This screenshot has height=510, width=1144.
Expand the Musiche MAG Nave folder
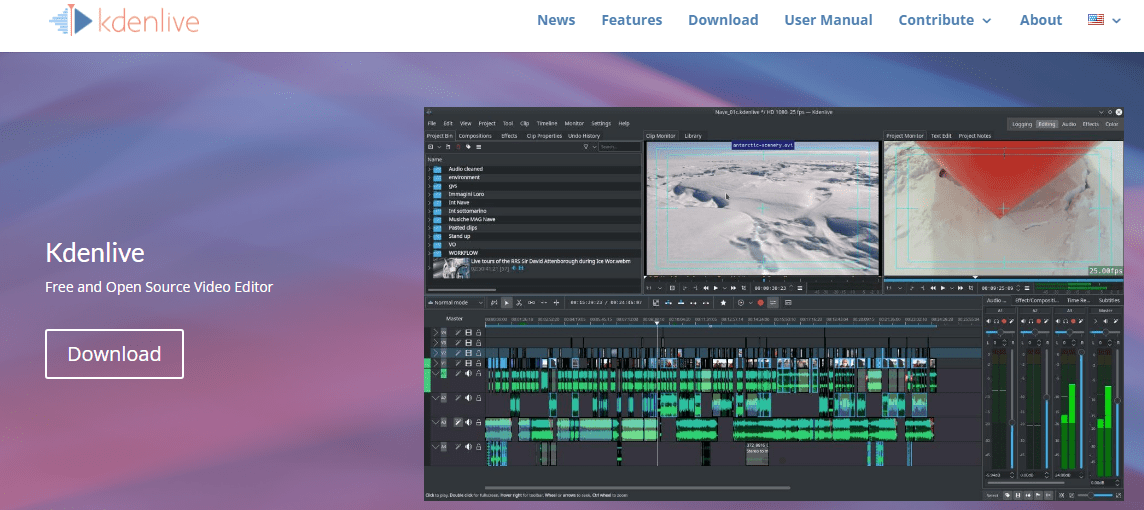click(429, 220)
